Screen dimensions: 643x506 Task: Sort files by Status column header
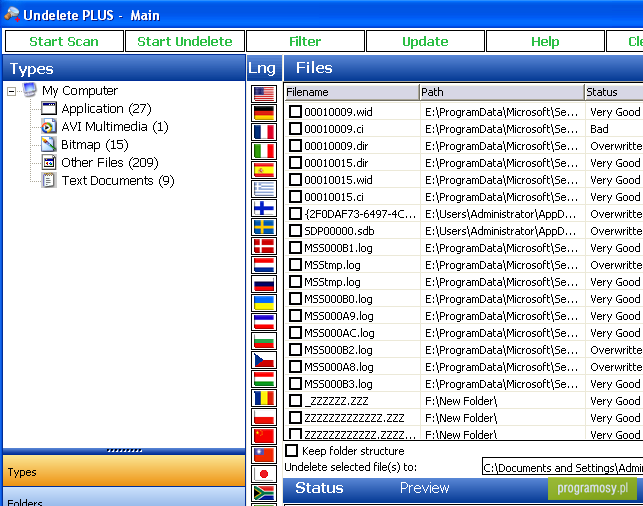click(x=614, y=92)
